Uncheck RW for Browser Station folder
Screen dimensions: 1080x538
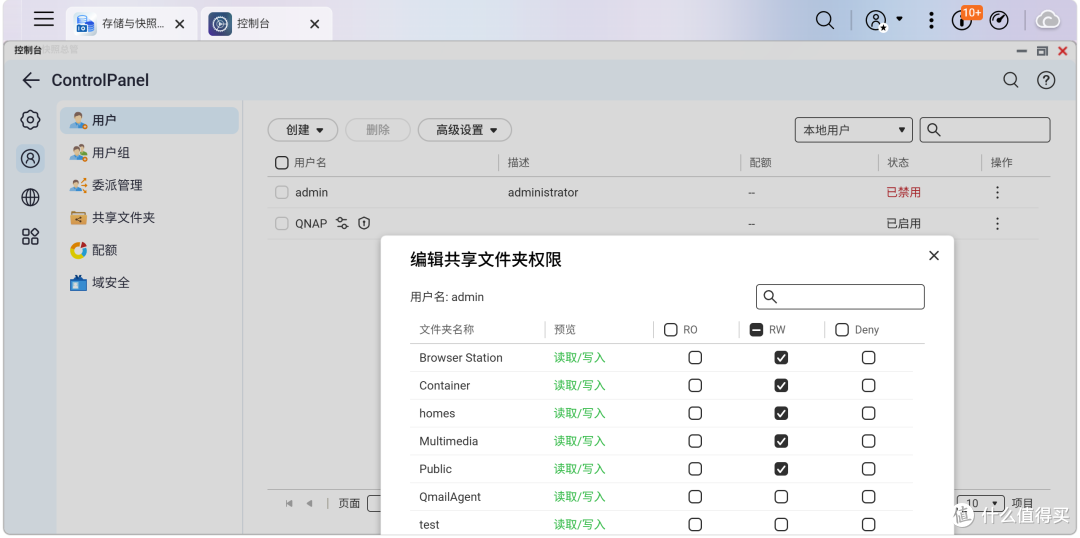point(781,358)
